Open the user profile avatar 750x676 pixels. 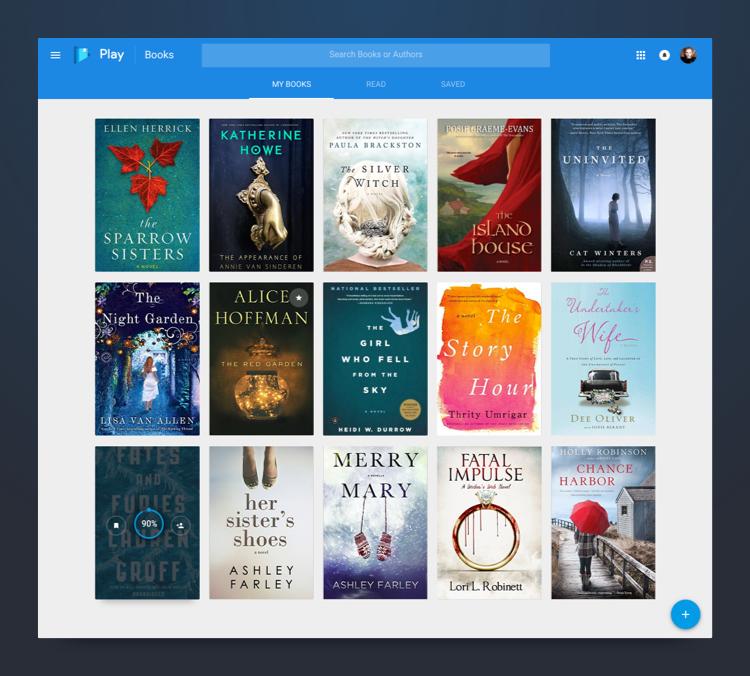(x=688, y=55)
